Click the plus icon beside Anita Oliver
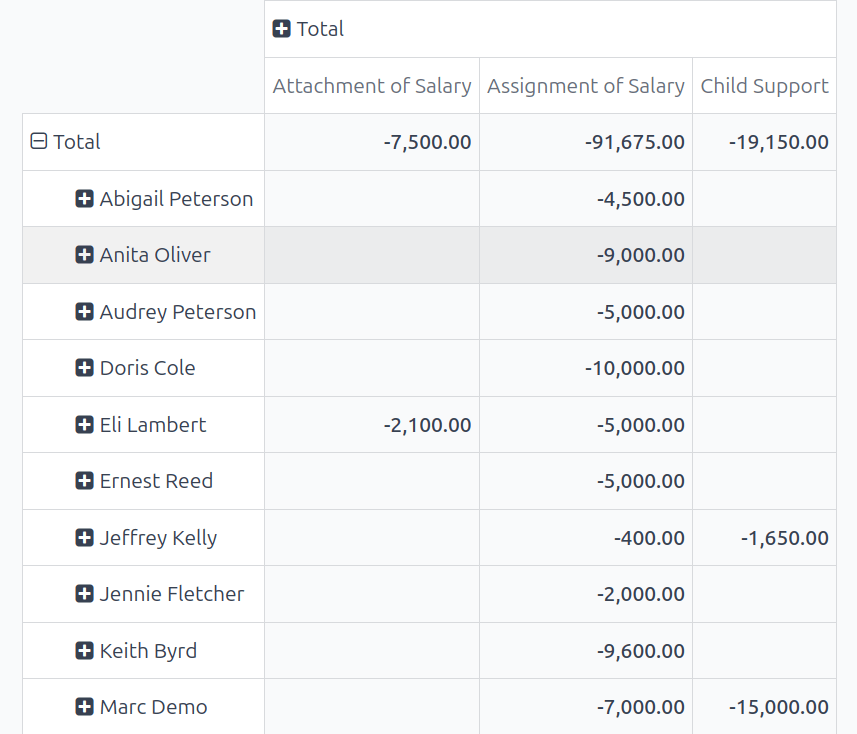 (x=84, y=254)
